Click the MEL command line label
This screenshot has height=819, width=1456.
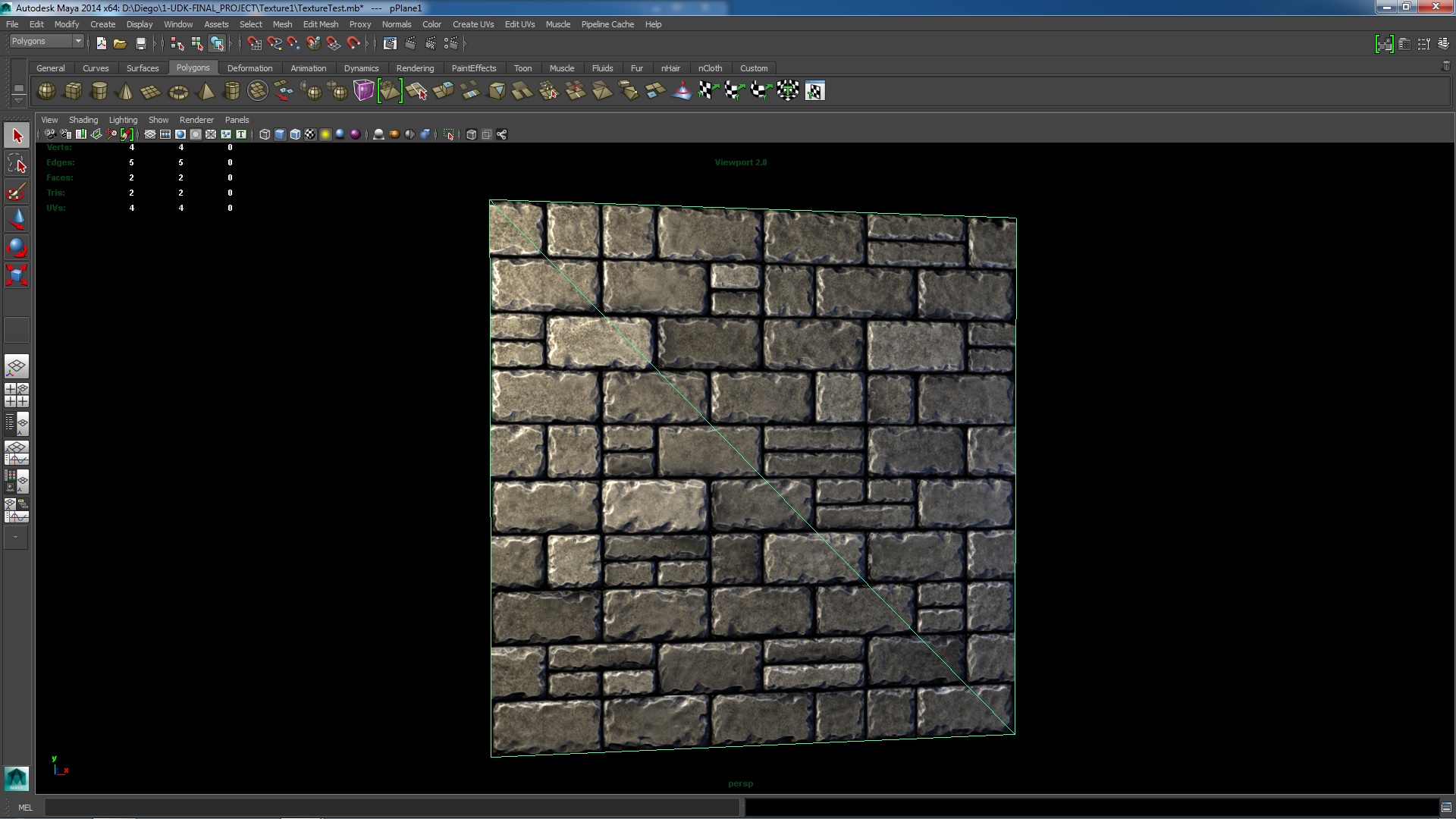pos(25,808)
